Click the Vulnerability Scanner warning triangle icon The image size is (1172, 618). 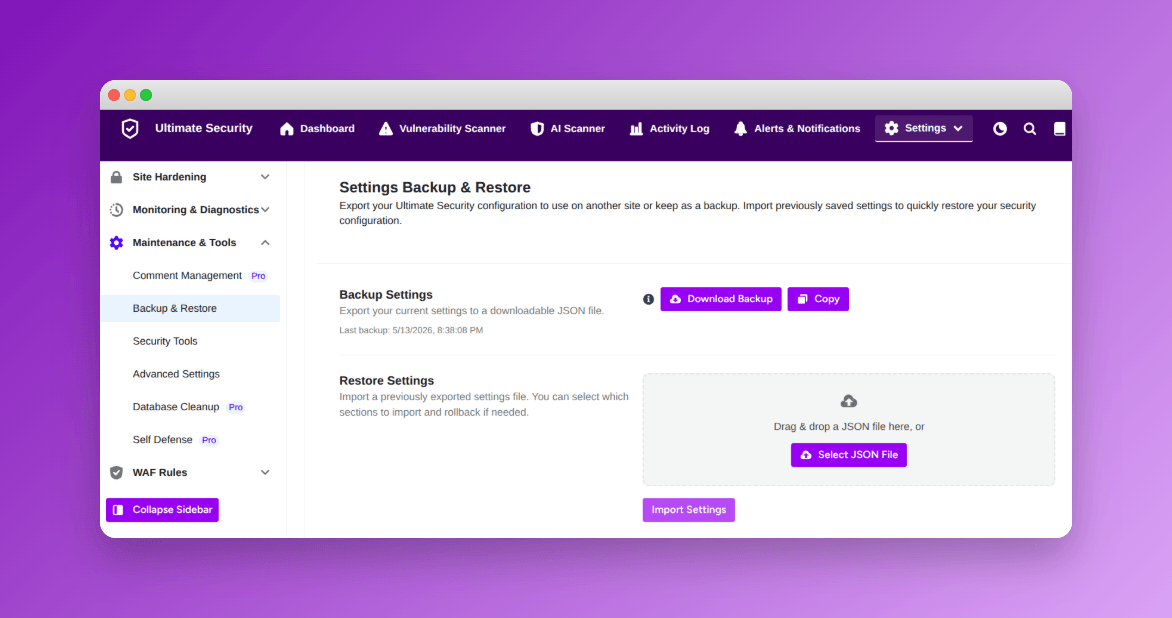pos(386,129)
